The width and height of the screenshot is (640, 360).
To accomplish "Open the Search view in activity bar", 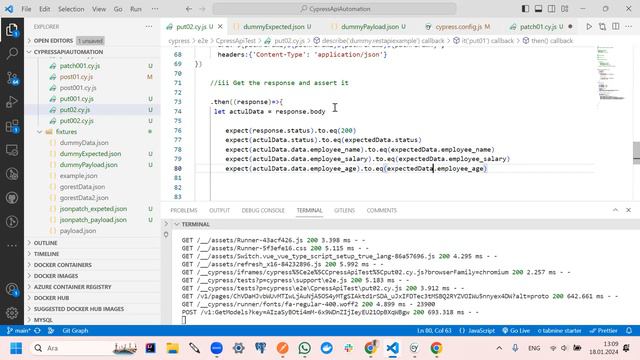I will pos(12,53).
